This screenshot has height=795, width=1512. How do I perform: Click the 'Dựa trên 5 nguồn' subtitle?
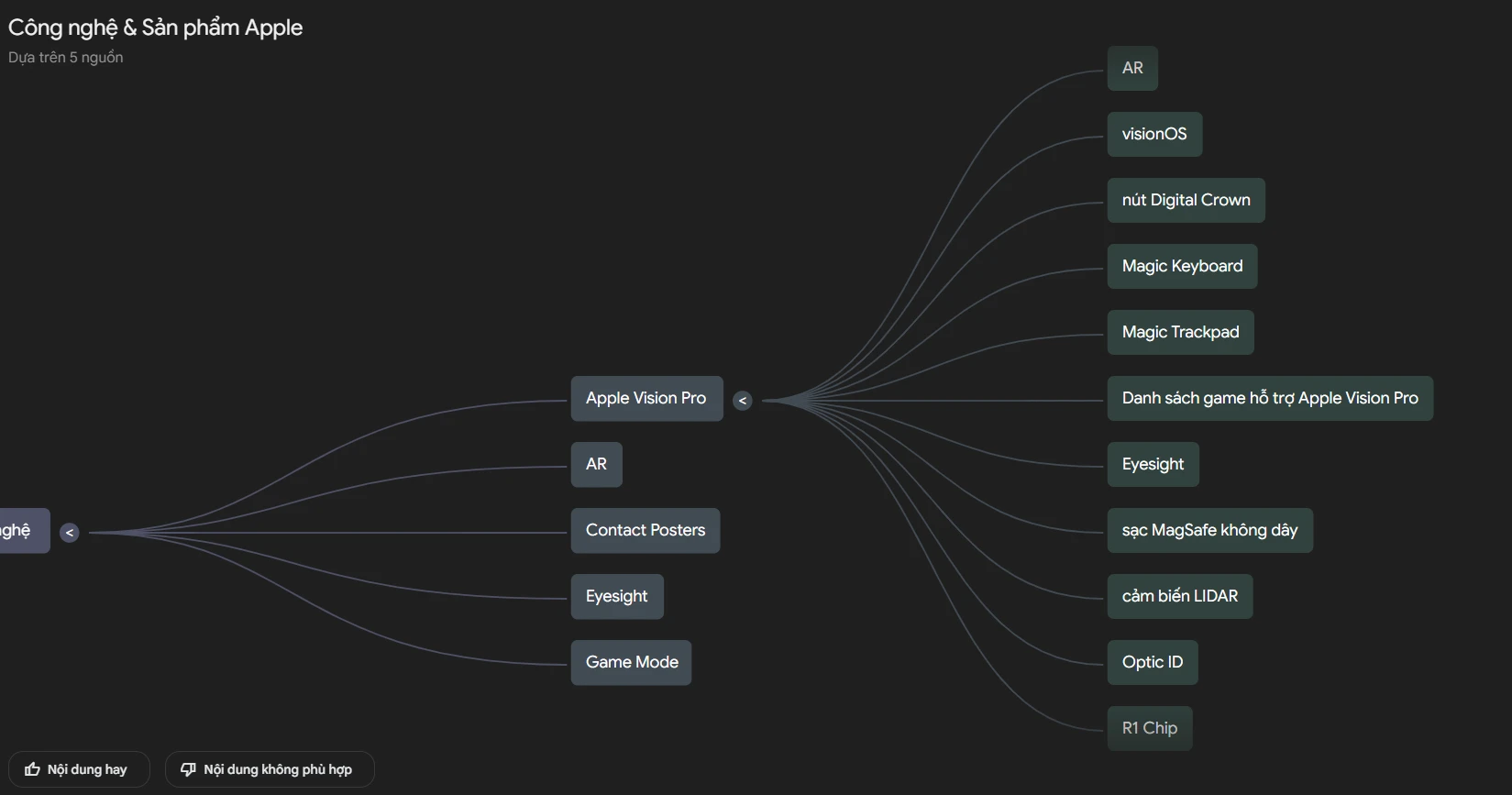(65, 58)
